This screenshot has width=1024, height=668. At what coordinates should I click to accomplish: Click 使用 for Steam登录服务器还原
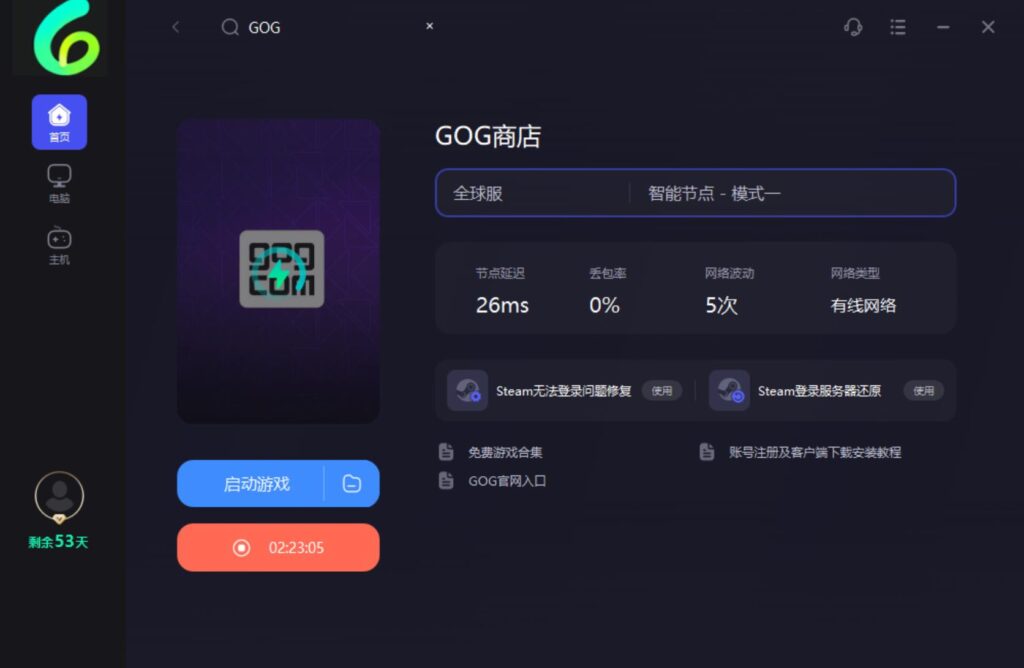[x=923, y=391]
